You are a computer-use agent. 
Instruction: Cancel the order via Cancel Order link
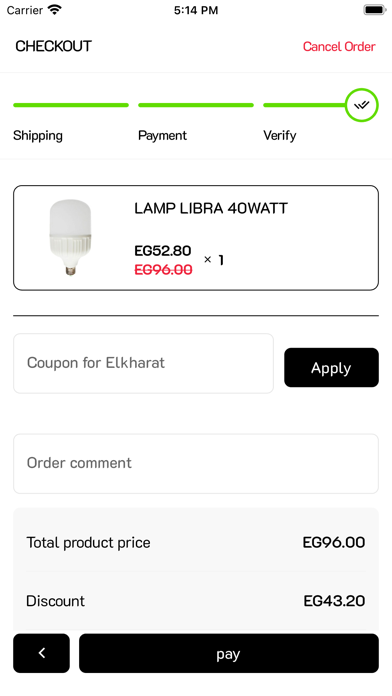pos(339,47)
